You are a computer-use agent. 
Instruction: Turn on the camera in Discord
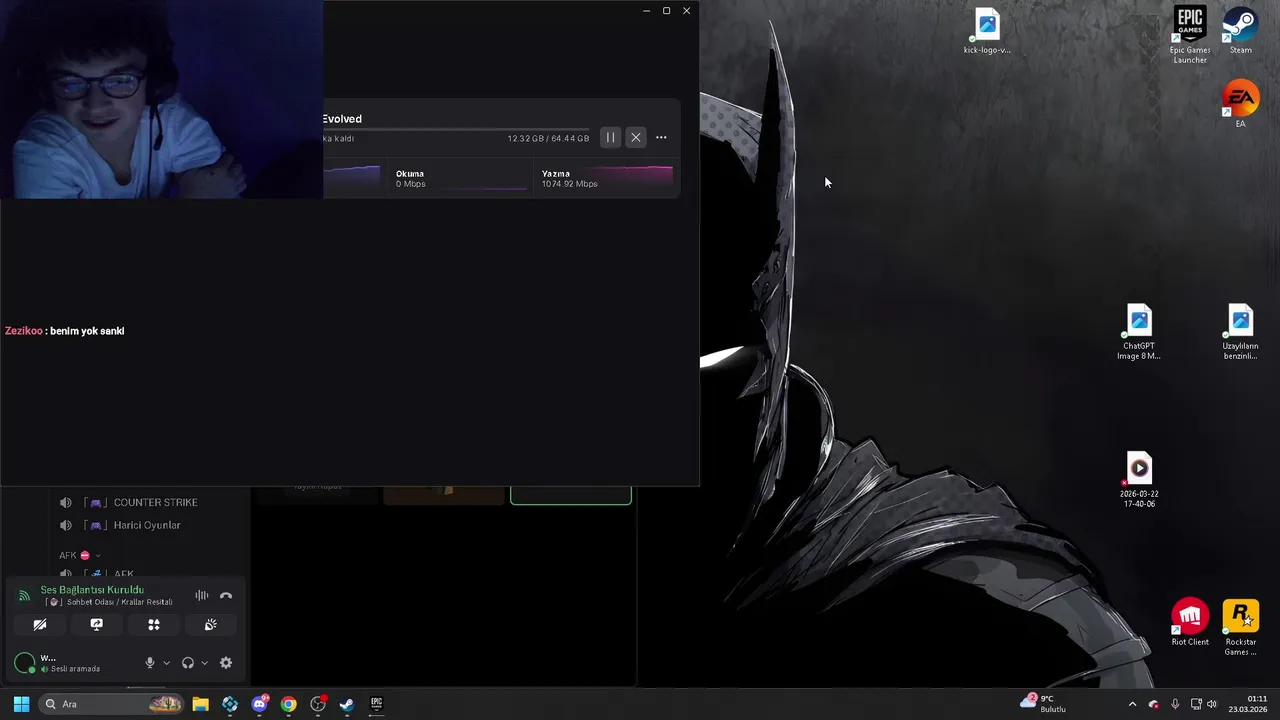coord(40,624)
